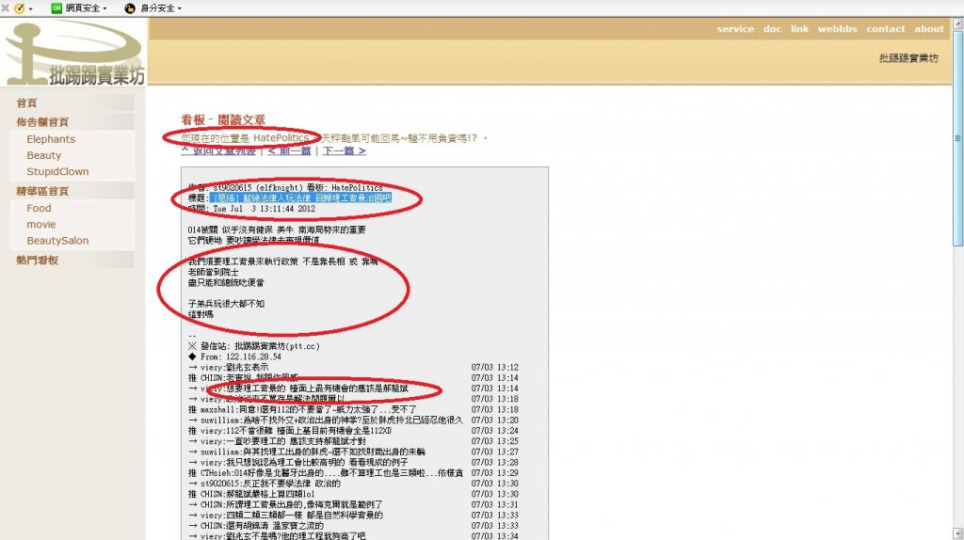
Task: Open the Elephants board in sidebar
Action: 51,139
